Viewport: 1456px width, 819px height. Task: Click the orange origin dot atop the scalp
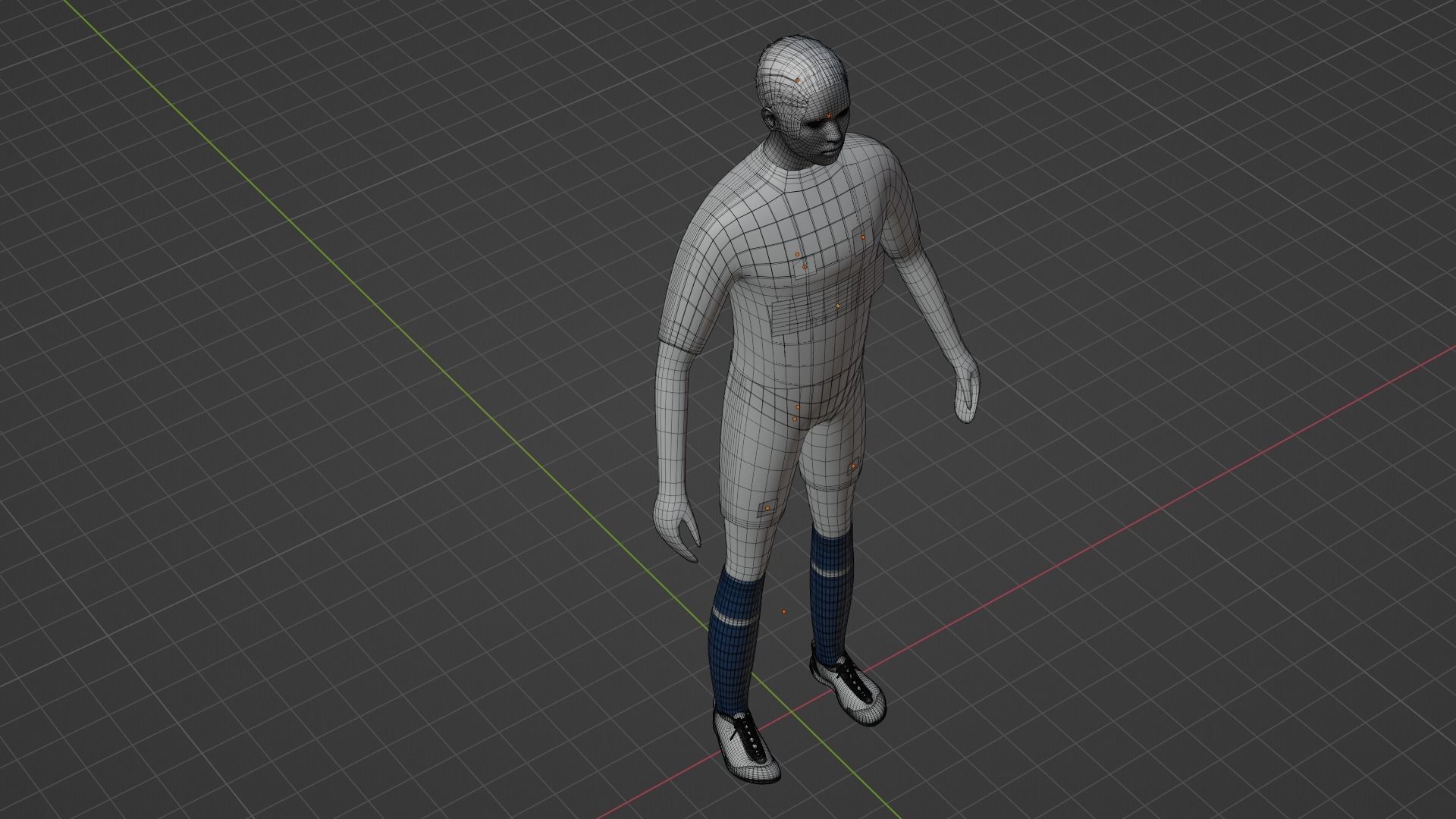click(798, 79)
